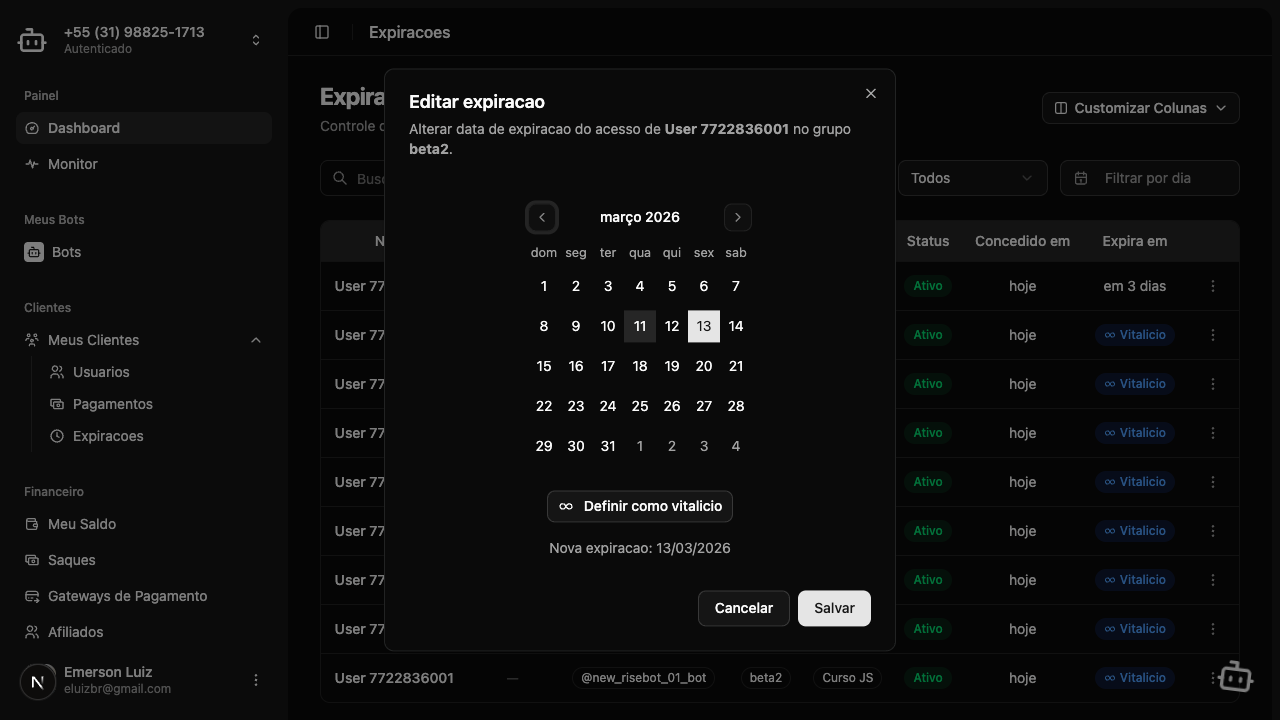This screenshot has width=1280, height=720.
Task: Go to previous month in calendar
Action: coord(542,217)
